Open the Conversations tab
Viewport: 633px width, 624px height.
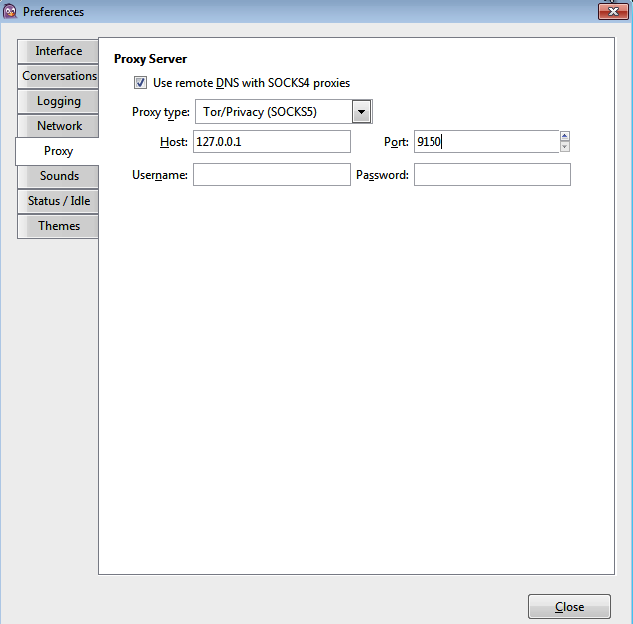pos(58,76)
